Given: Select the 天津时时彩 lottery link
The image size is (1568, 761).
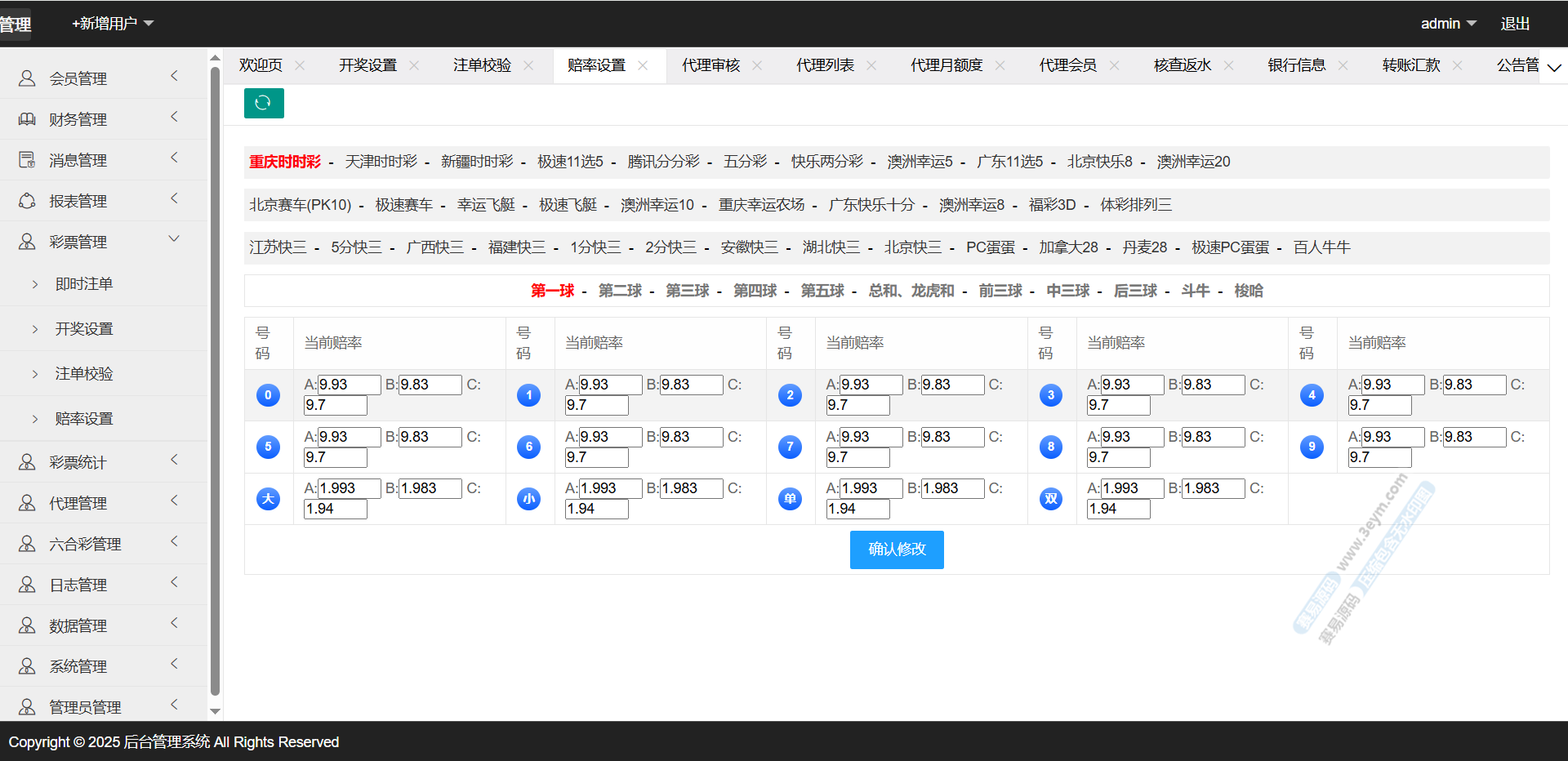Looking at the screenshot, I should coord(381,162).
